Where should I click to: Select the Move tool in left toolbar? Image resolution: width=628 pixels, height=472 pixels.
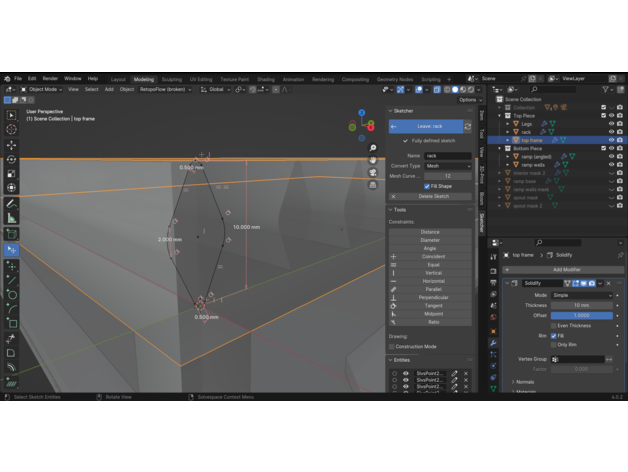click(11, 144)
